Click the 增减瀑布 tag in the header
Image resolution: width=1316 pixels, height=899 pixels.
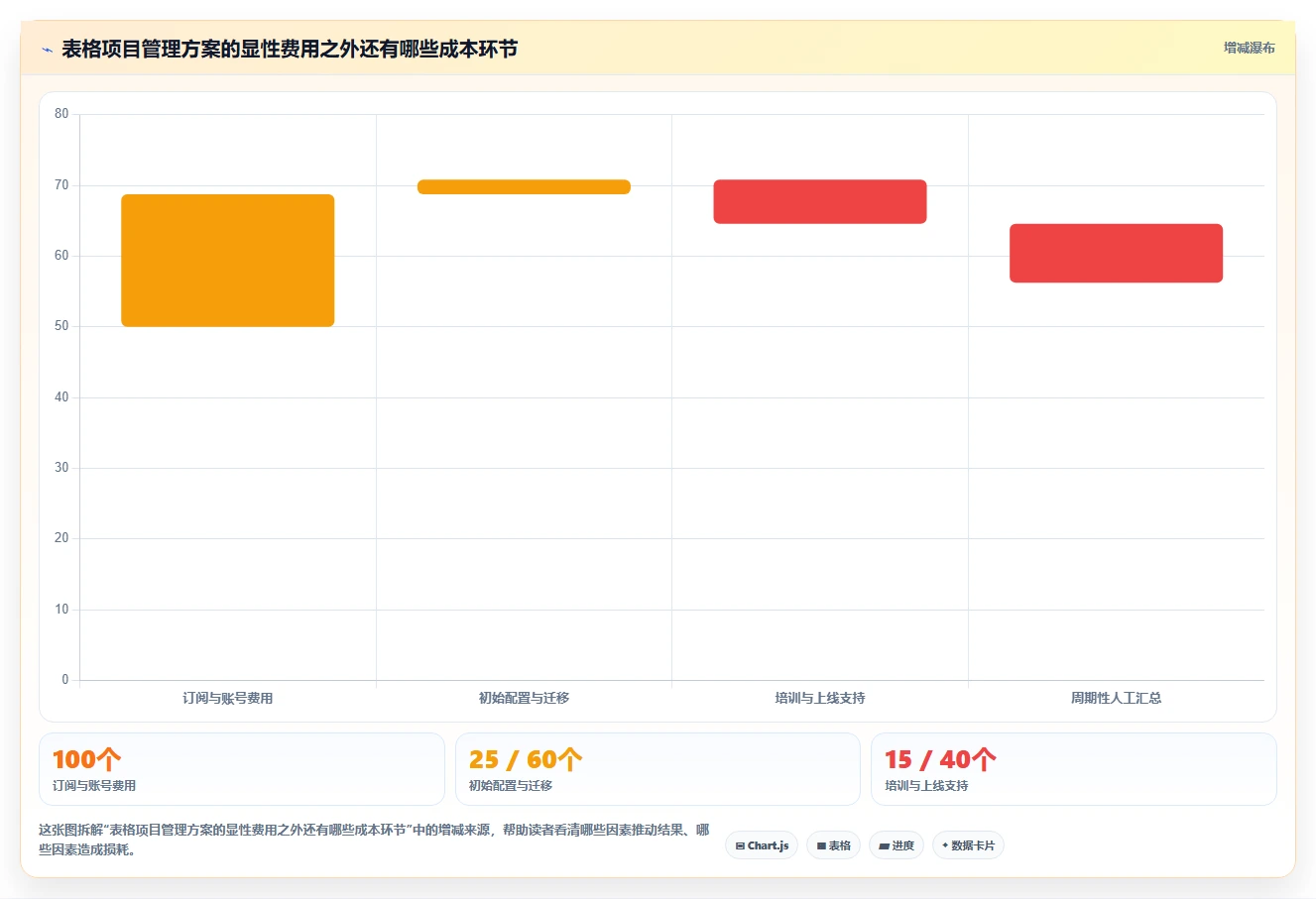1249,48
